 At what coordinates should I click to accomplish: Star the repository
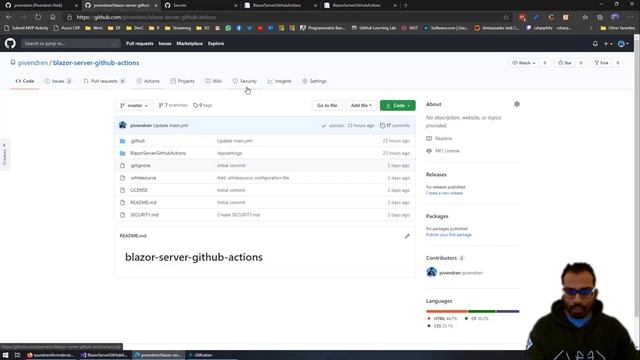(565, 63)
